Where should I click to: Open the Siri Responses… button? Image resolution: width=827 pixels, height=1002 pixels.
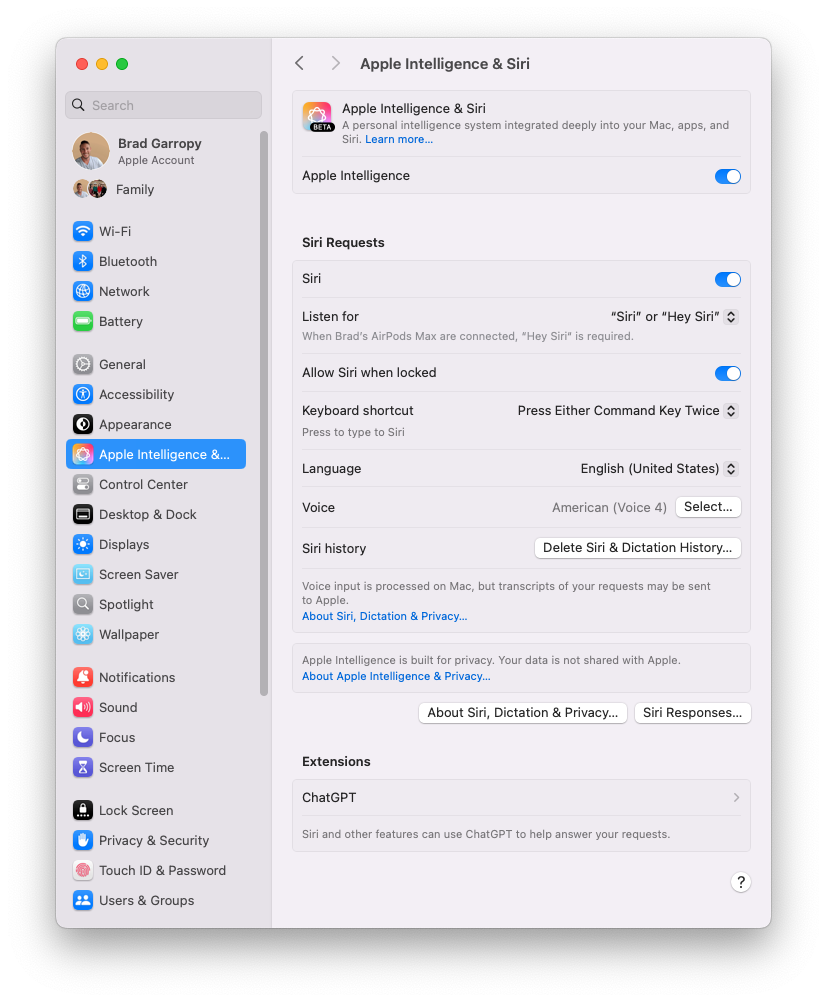click(693, 713)
